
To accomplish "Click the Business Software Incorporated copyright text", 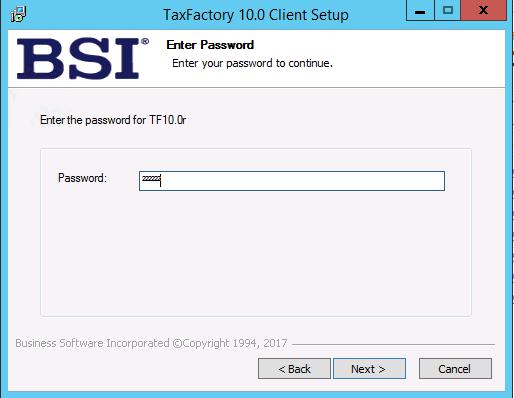I will pyautogui.click(x=151, y=343).
